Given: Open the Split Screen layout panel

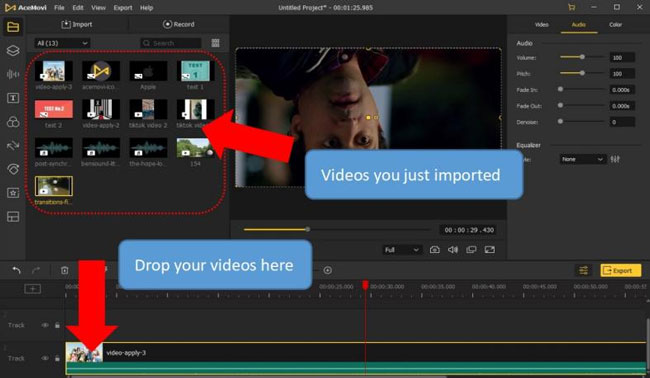Looking at the screenshot, I should click(x=13, y=217).
